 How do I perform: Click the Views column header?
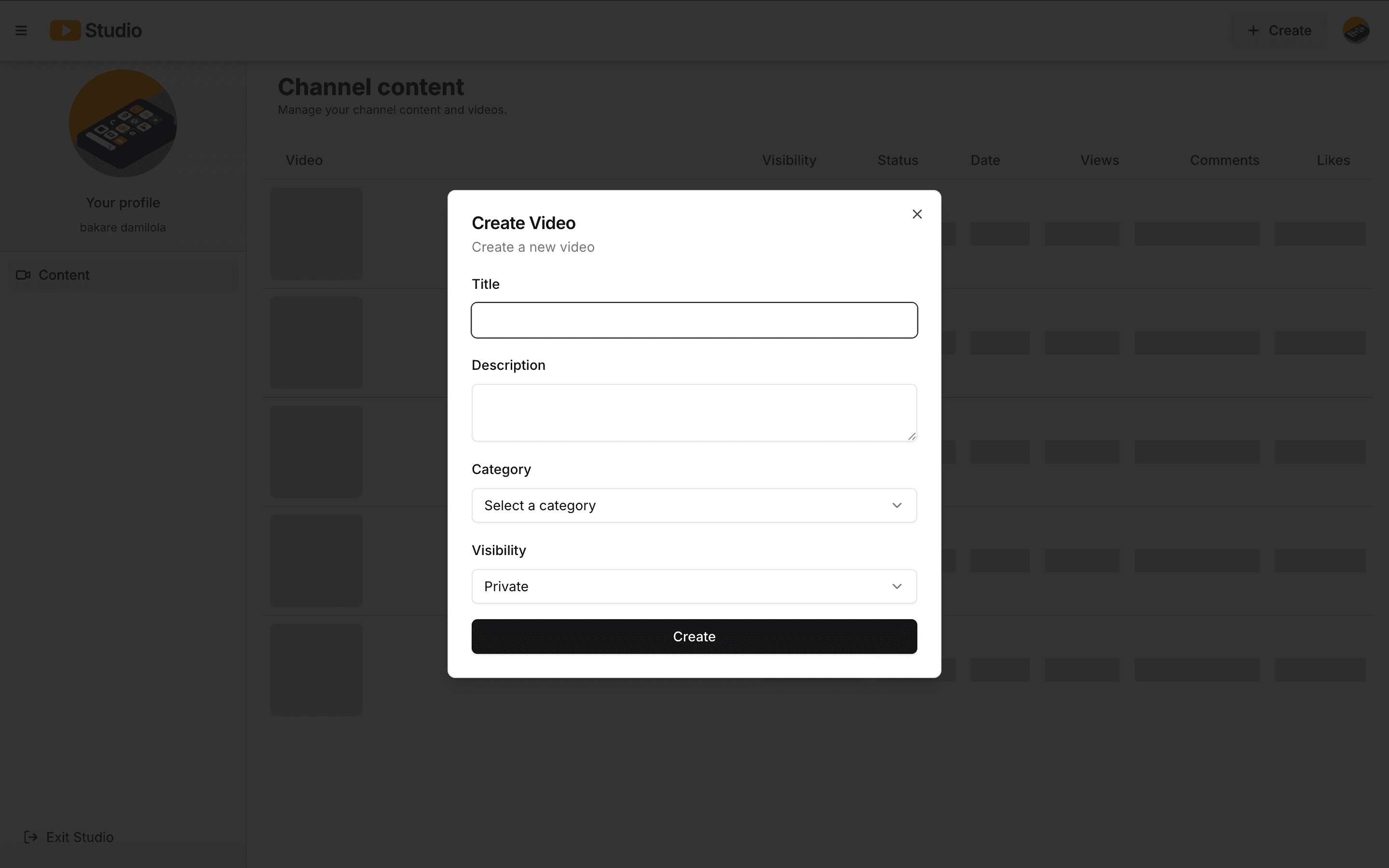1099,160
